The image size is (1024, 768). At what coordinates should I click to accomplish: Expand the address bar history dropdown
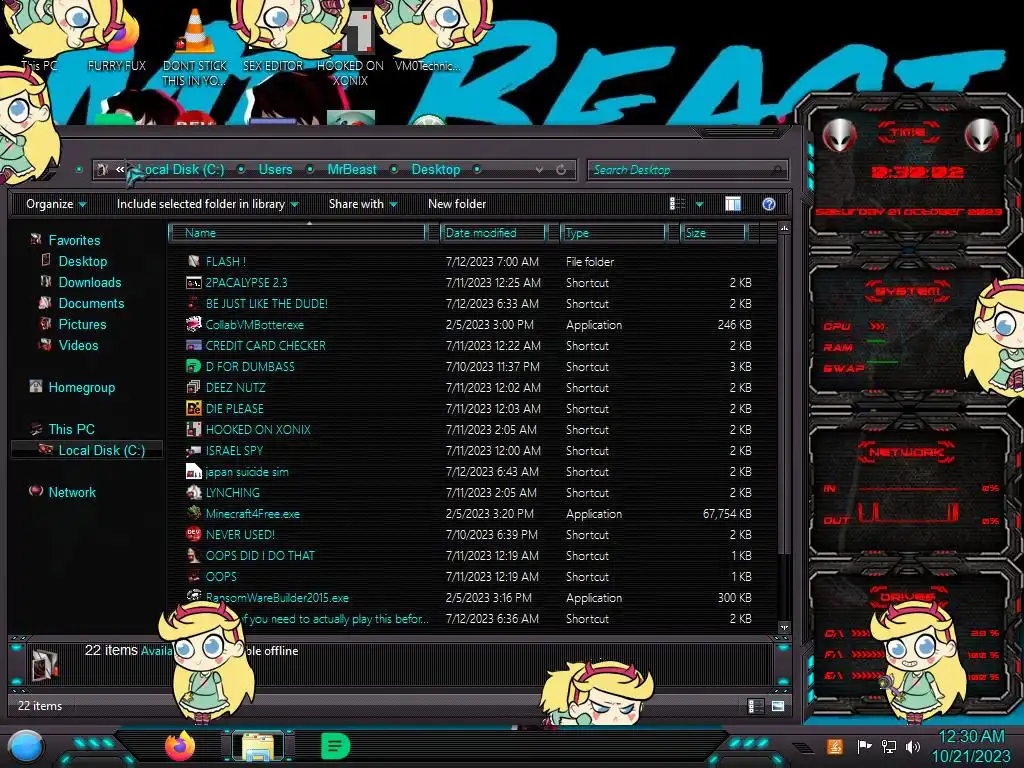(539, 169)
